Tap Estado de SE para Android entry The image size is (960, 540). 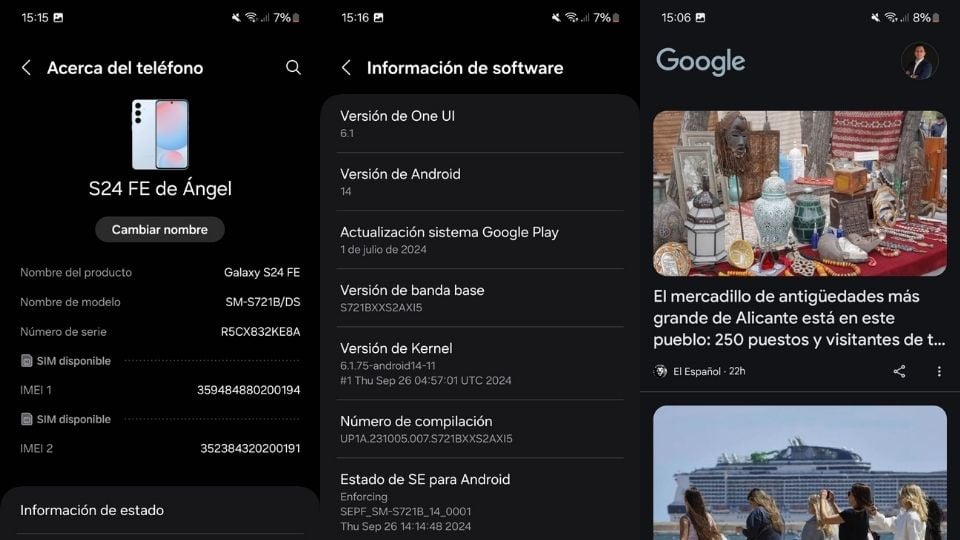click(480, 502)
